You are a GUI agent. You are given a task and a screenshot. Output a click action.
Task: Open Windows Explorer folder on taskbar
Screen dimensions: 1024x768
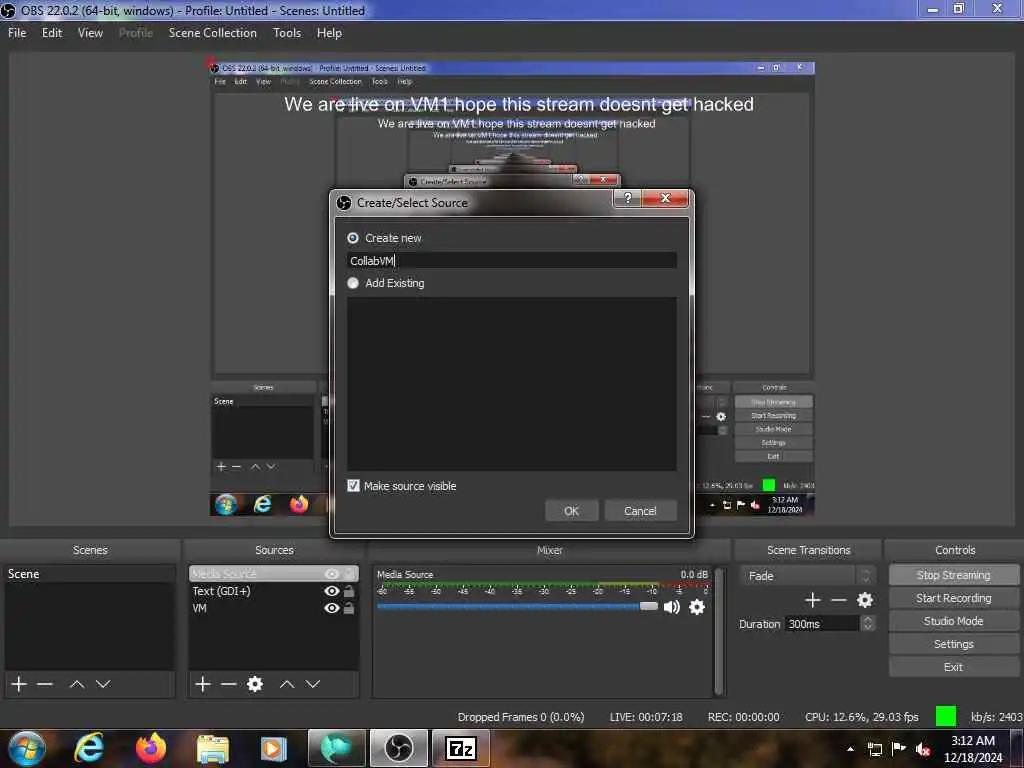pos(213,748)
